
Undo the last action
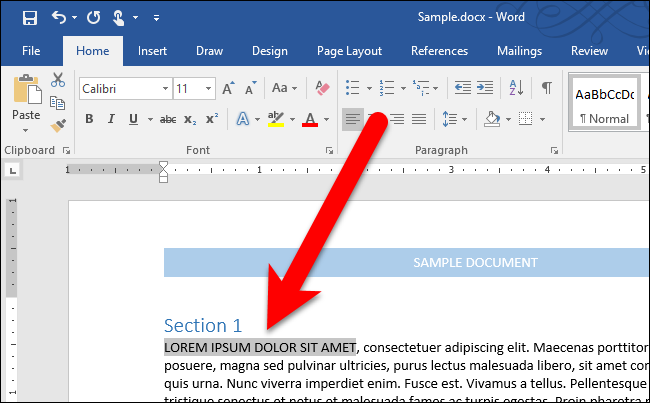point(59,17)
